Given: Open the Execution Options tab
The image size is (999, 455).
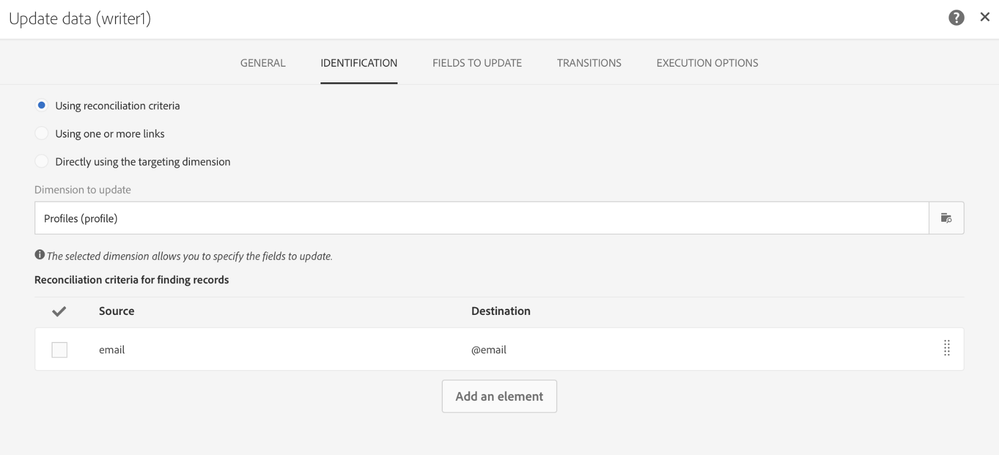Looking at the screenshot, I should click(x=707, y=63).
